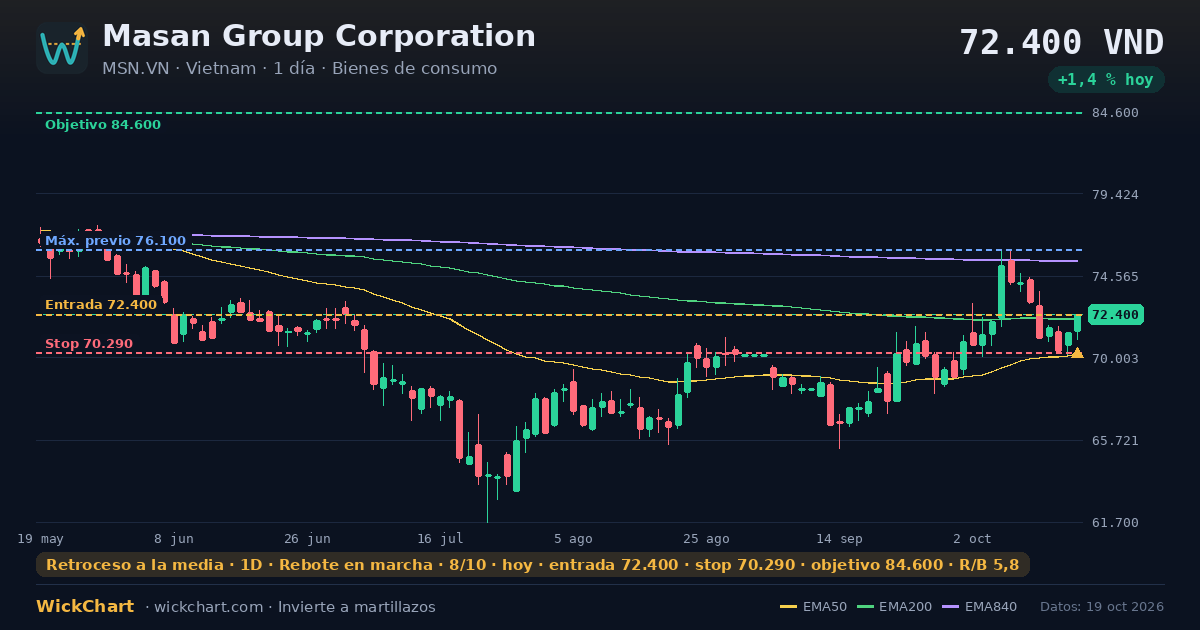This screenshot has height=630, width=1200.
Task: Click the 79.424 price axis value
Action: [1115, 194]
